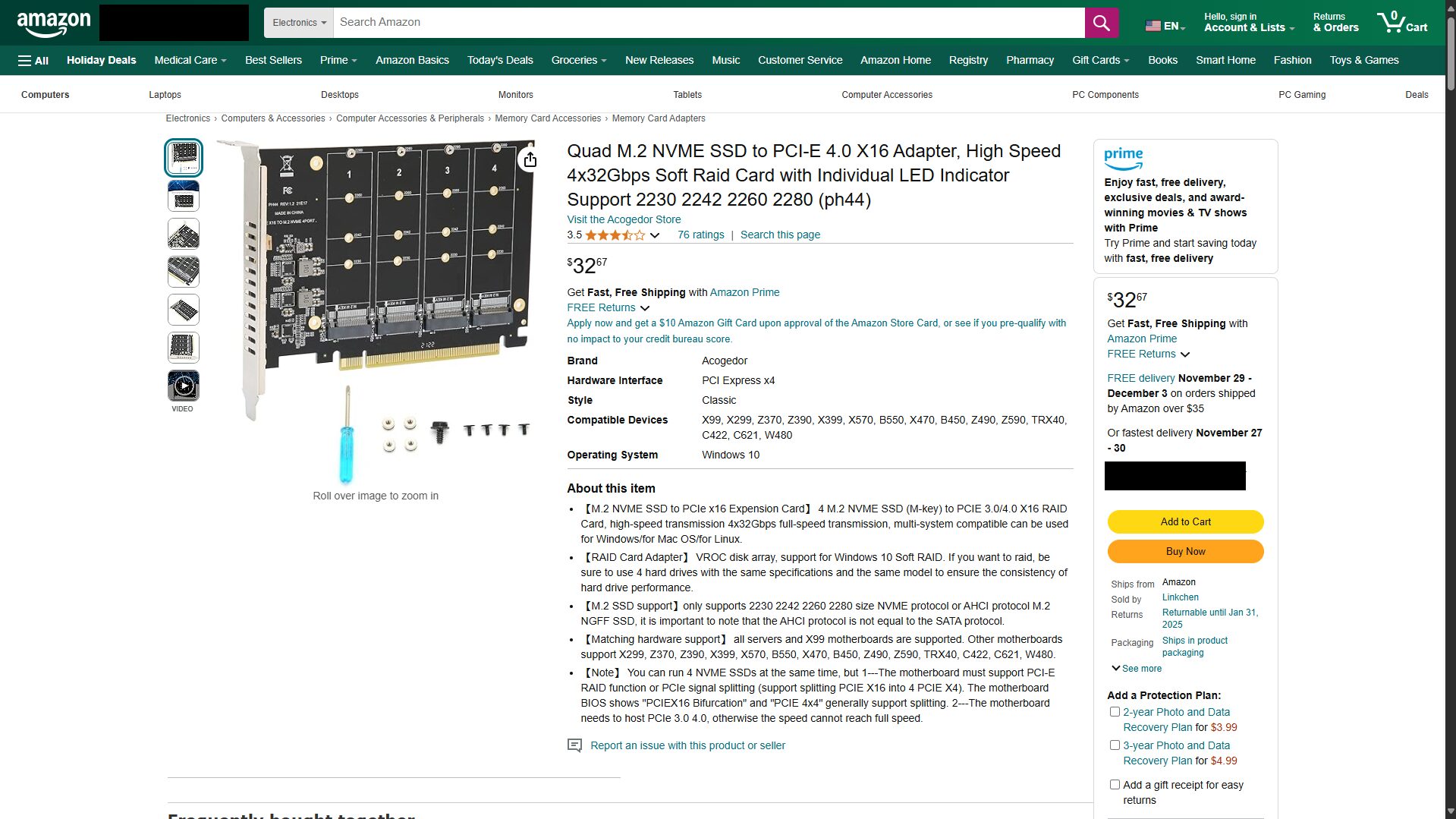Open Today's Deals in nav bar
This screenshot has height=819, width=1456.
pos(500,60)
